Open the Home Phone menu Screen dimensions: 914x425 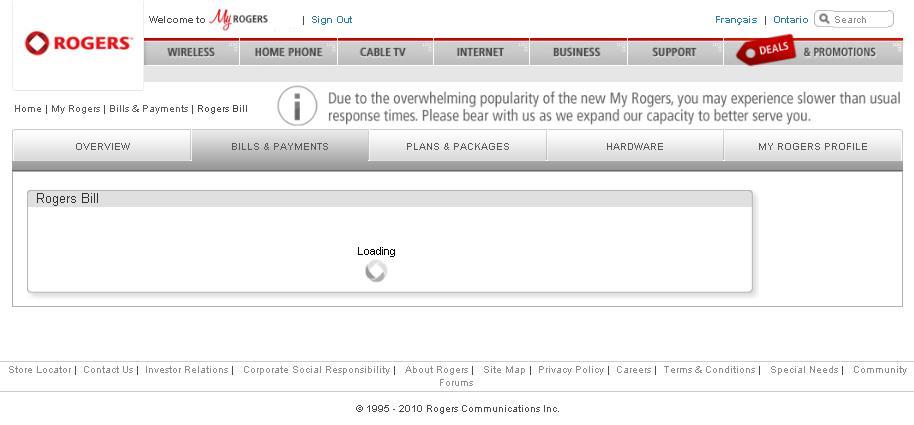(289, 52)
